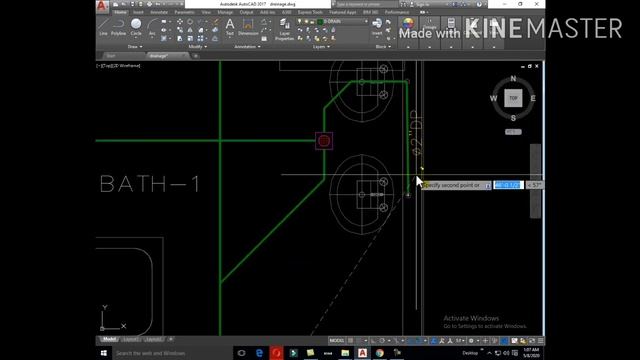Switch to the Annotate ribbon tab
640x360 pixels.
[x=159, y=13]
